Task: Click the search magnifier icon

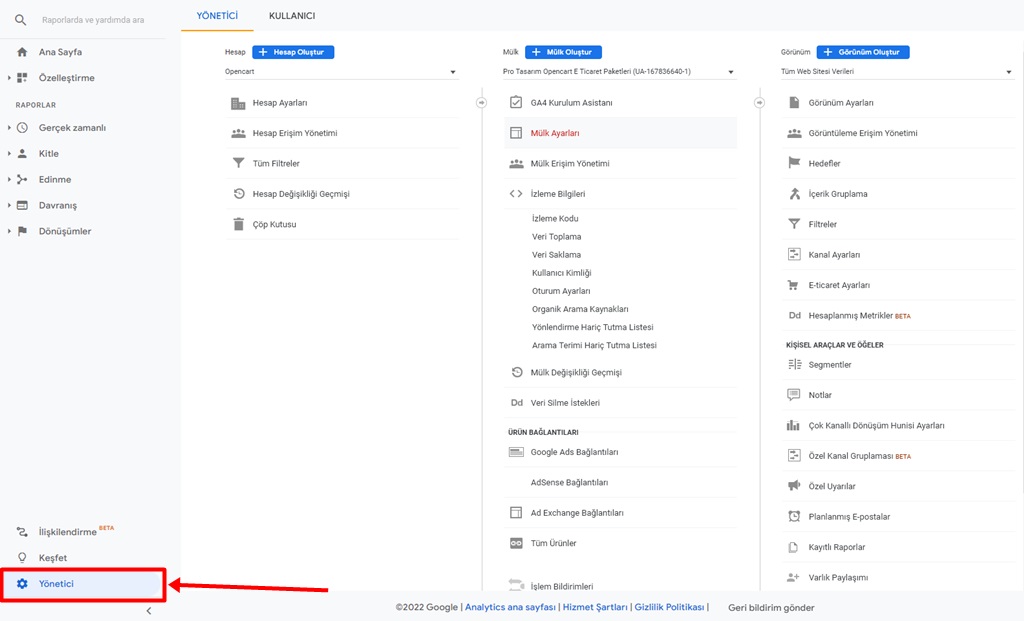Action: (x=21, y=20)
